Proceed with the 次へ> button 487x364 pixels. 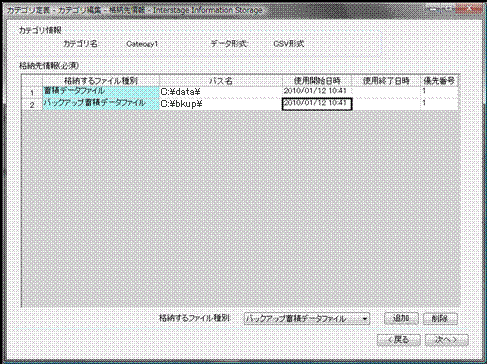(x=446, y=340)
